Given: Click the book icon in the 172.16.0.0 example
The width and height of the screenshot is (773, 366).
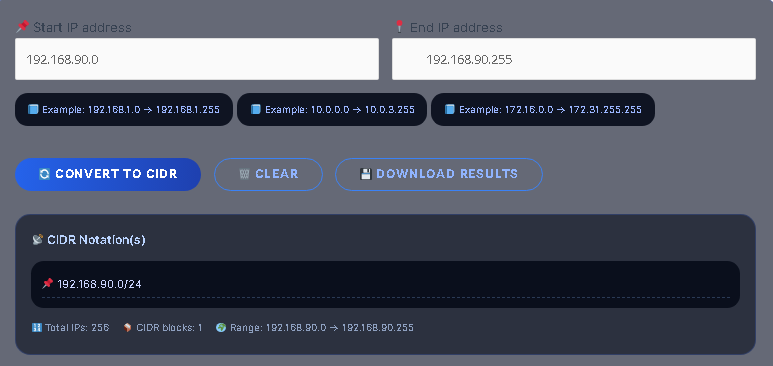Looking at the screenshot, I should (x=450, y=110).
